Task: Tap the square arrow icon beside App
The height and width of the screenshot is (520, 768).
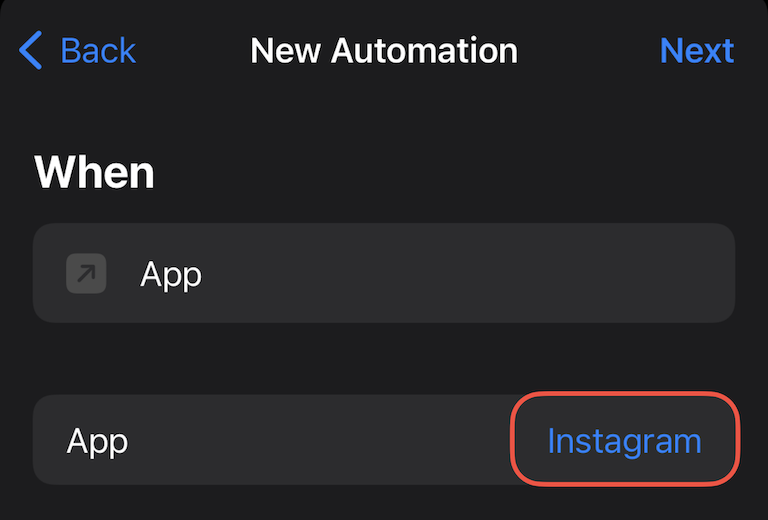Action: [x=86, y=273]
